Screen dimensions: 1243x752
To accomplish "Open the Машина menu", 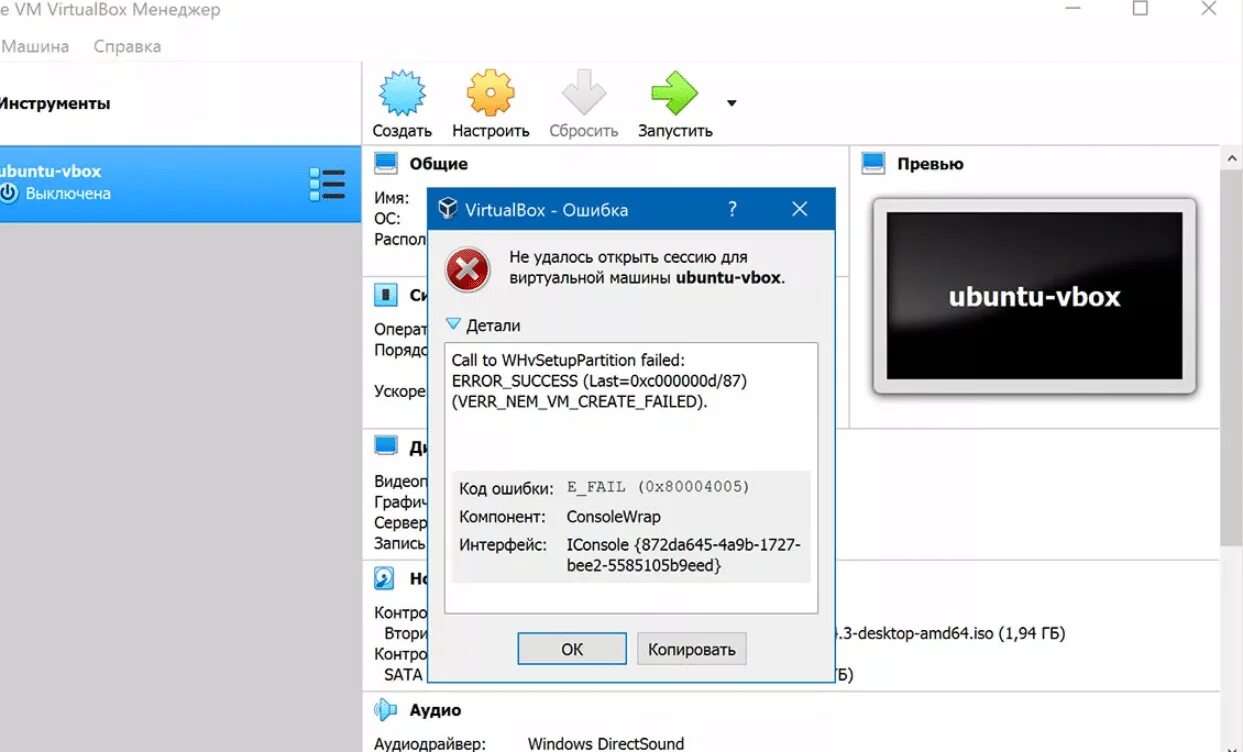I will [x=35, y=46].
